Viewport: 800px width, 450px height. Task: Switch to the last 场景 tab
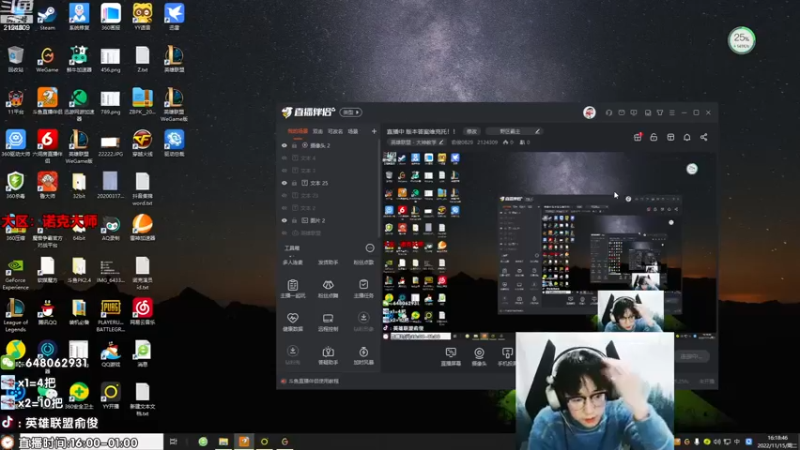(x=353, y=131)
